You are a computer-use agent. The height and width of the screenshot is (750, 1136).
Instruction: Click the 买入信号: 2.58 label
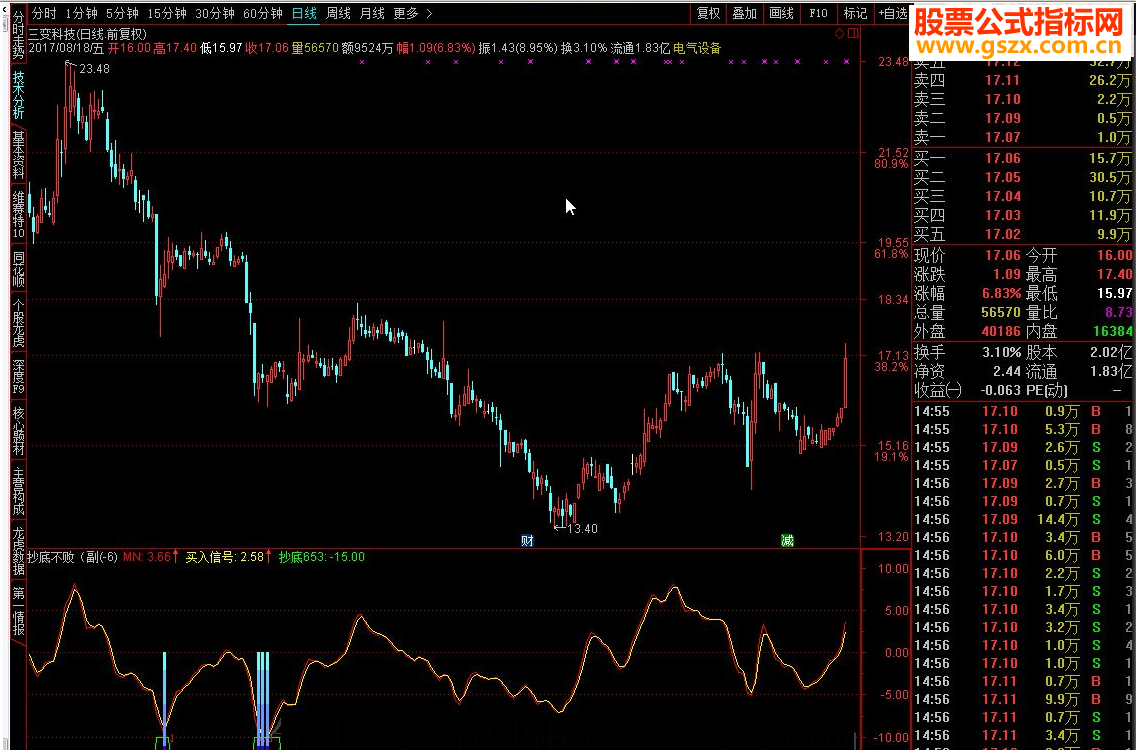pyautogui.click(x=225, y=557)
